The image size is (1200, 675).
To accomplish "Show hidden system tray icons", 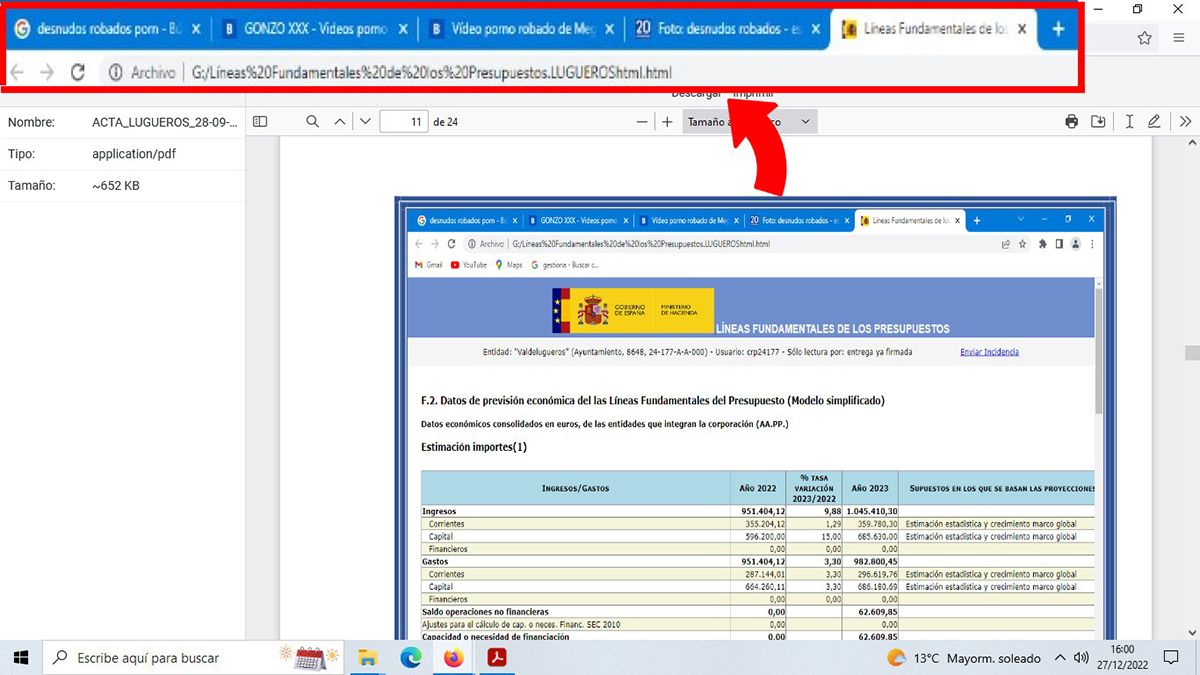I will (x=1061, y=658).
